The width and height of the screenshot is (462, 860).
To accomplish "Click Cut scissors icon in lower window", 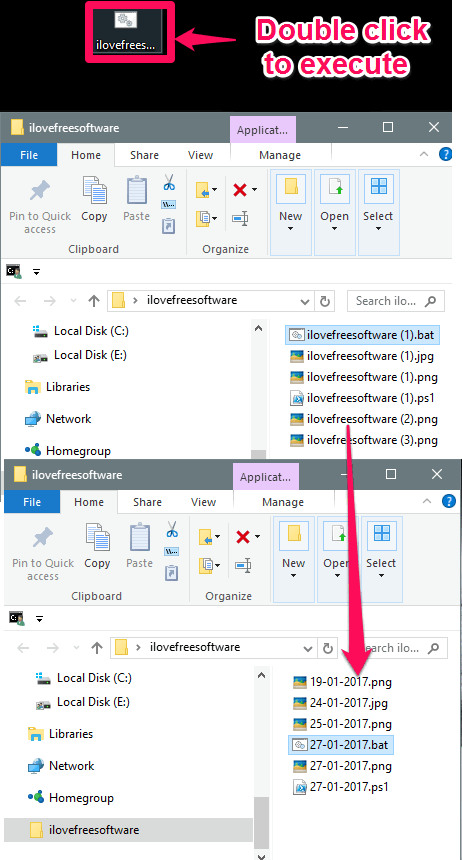I will point(172,529).
